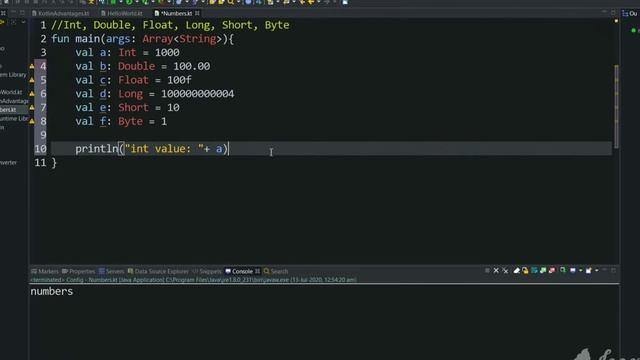This screenshot has height=360, width=640.
Task: Expand the Open Console dropdown arrow
Action: point(597,270)
